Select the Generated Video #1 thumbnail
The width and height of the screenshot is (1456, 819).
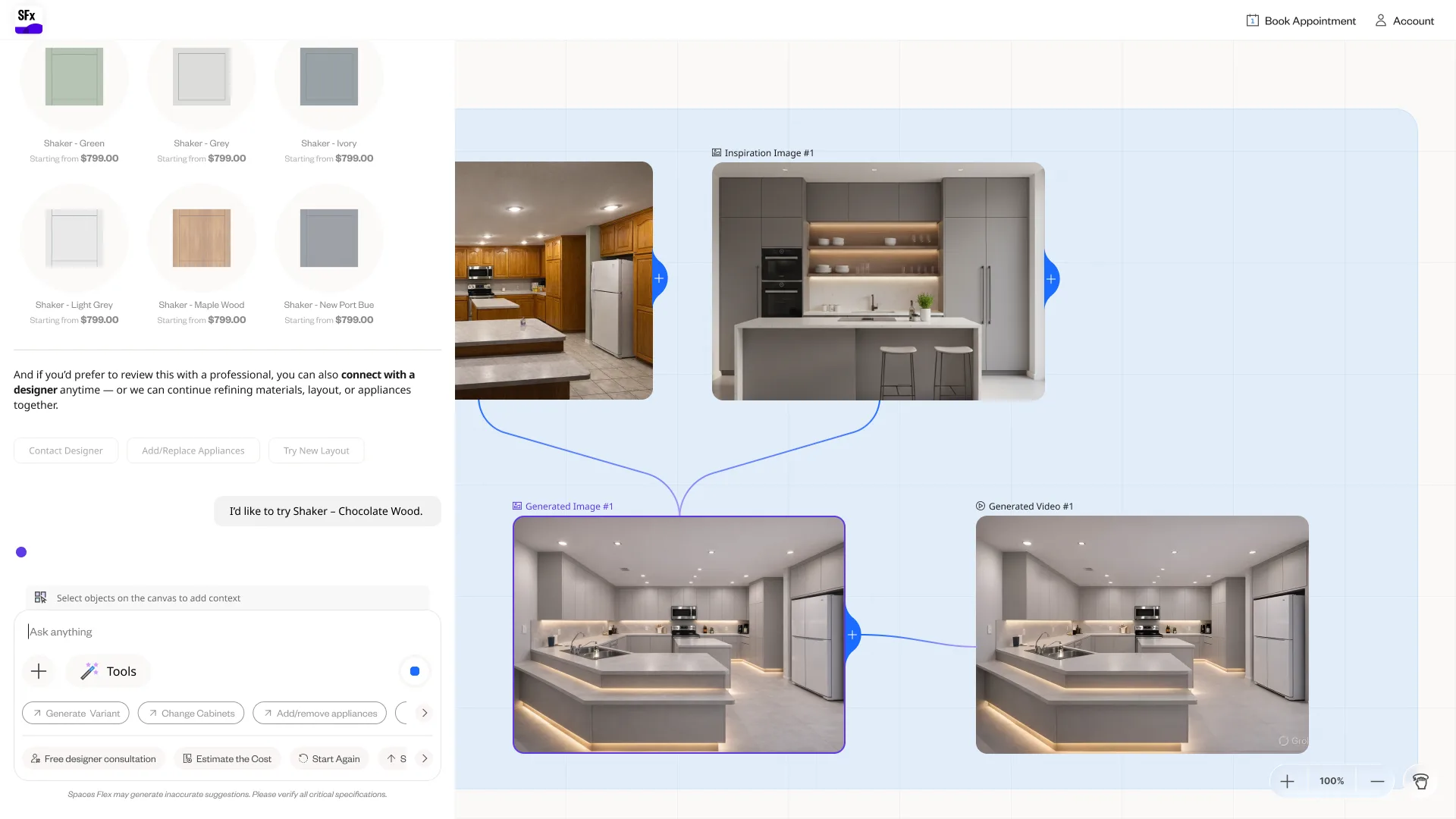point(1142,635)
